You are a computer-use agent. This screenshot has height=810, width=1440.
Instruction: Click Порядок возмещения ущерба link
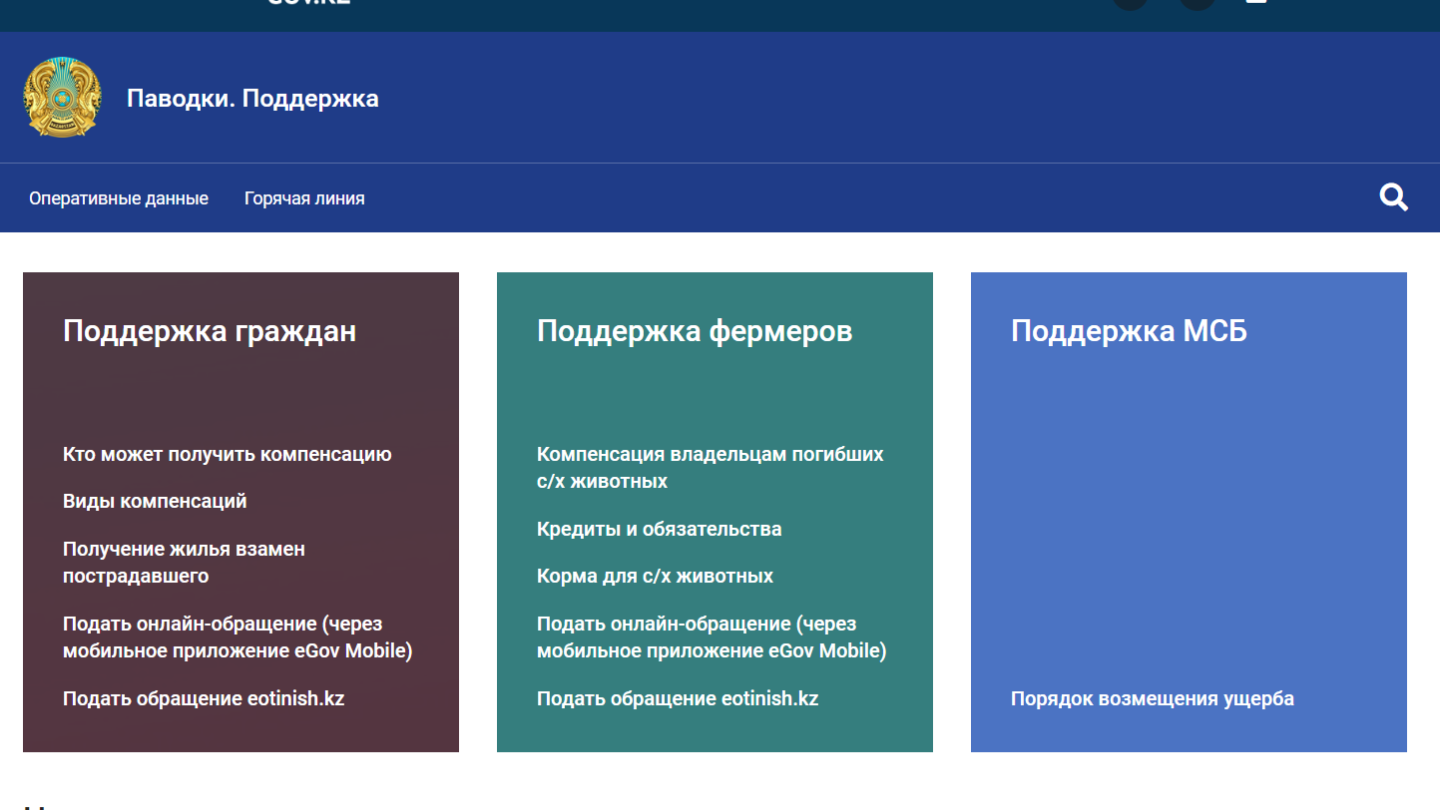click(1151, 698)
